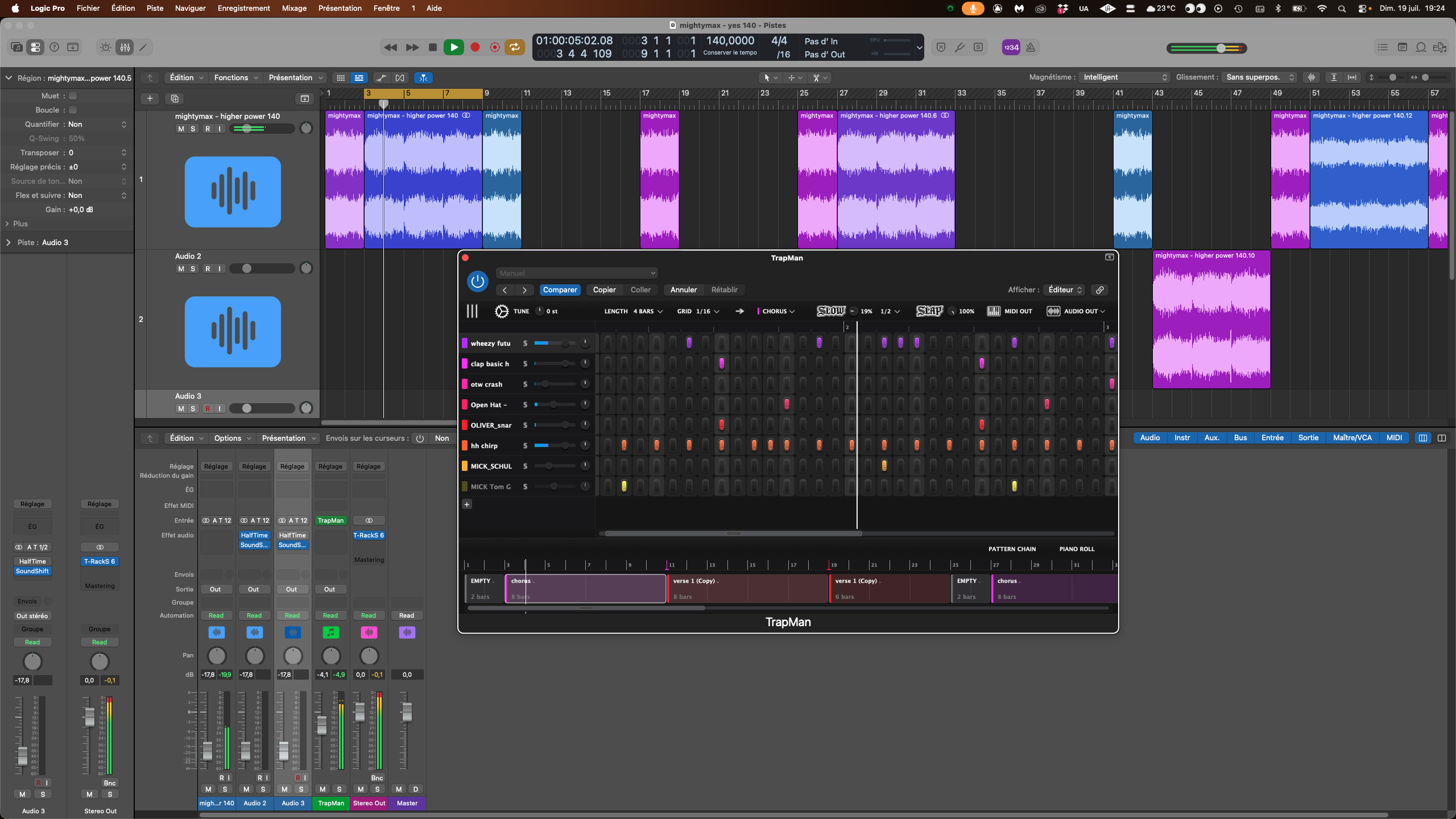Image resolution: width=1456 pixels, height=819 pixels.
Task: Toggle the Boucle checkbox in Region inspector
Action: pyautogui.click(x=73, y=110)
